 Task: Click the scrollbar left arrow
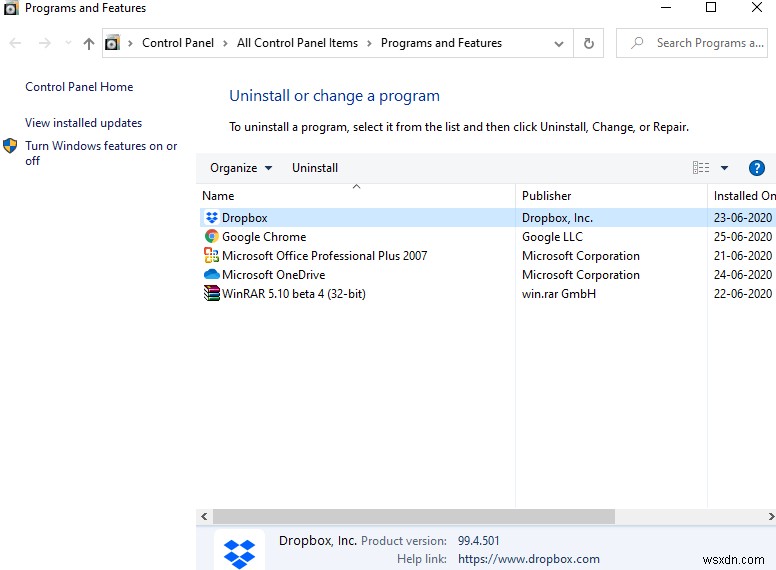coord(204,516)
